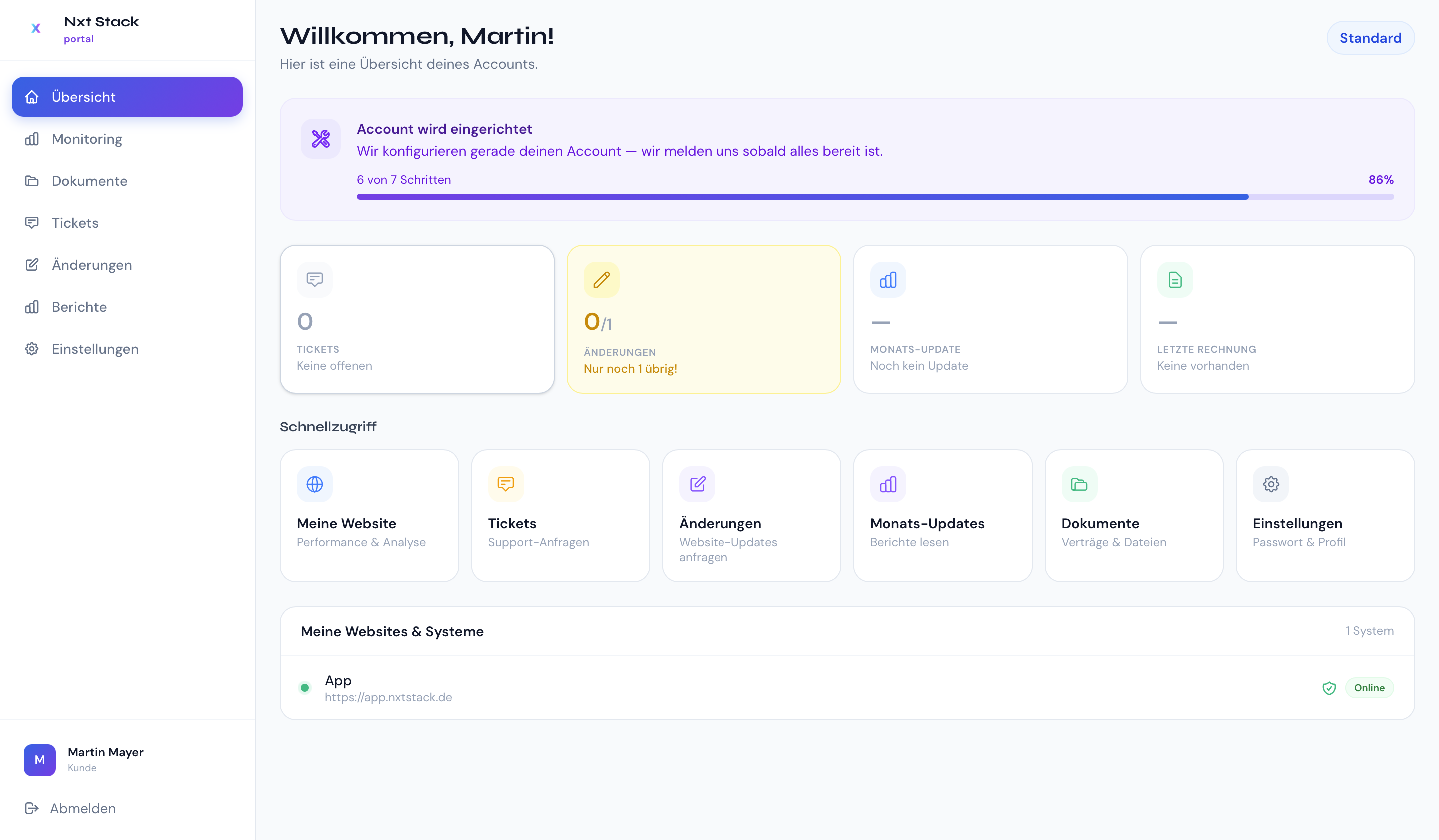Click the chart icon on Monats-Updates tile

click(888, 484)
